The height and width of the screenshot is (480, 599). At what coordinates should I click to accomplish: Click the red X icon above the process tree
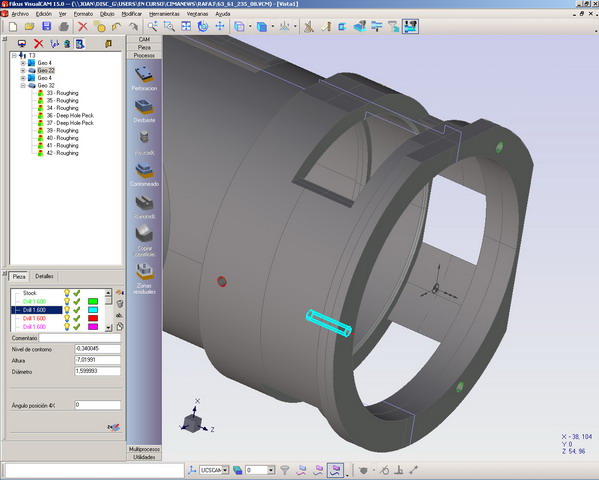(x=38, y=44)
